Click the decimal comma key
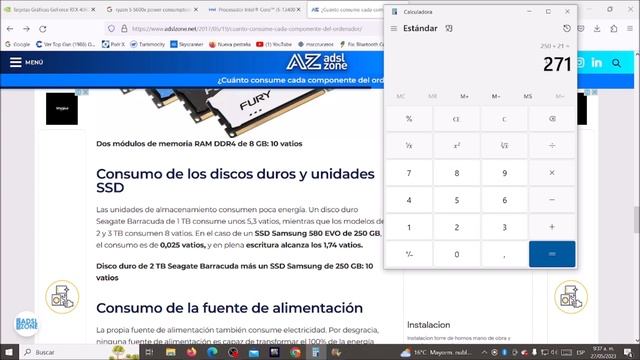Screen dimensions: 640x360 [504, 254]
